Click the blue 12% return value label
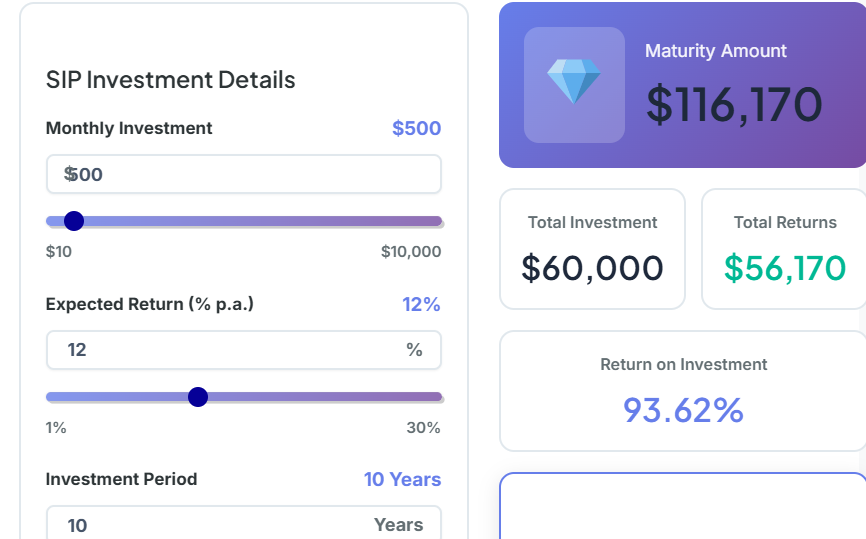The width and height of the screenshot is (866, 539). pyautogui.click(x=421, y=304)
